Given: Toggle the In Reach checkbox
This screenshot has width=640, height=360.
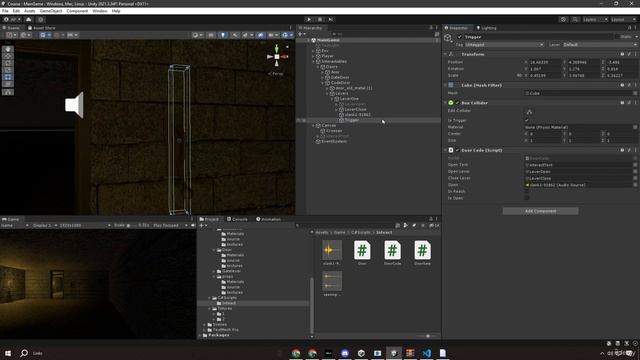Looking at the screenshot, I should click(527, 191).
